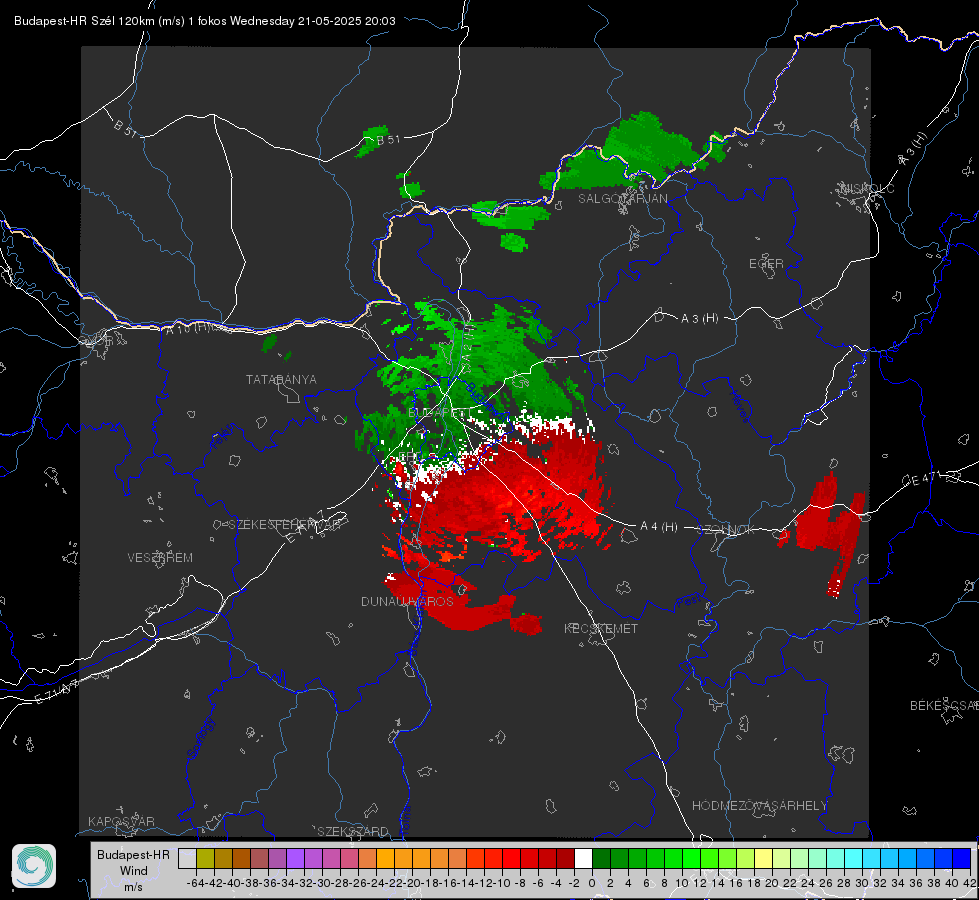Image resolution: width=979 pixels, height=900 pixels.
Task: Click the DUNAÚJVÁROS city label
Action: click(407, 601)
